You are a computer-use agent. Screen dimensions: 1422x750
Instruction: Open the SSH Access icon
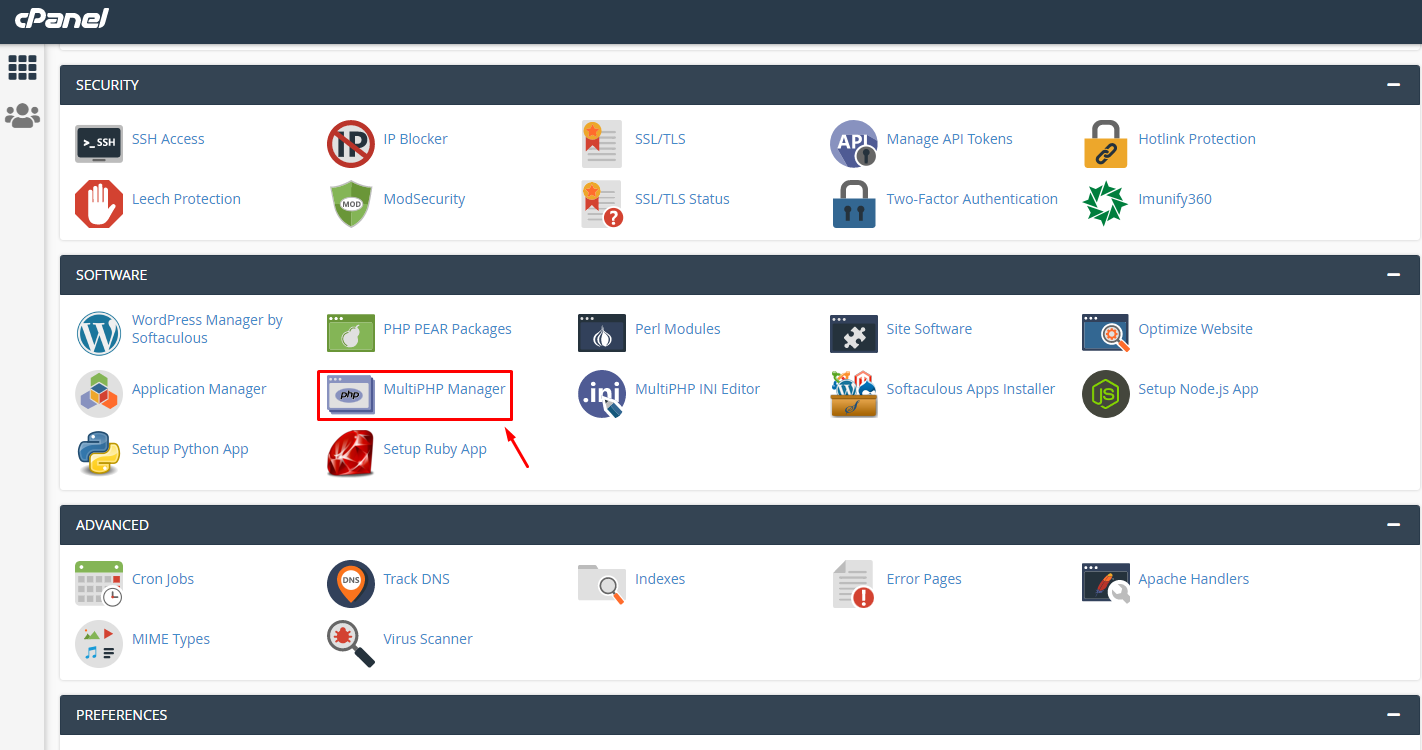[x=98, y=143]
